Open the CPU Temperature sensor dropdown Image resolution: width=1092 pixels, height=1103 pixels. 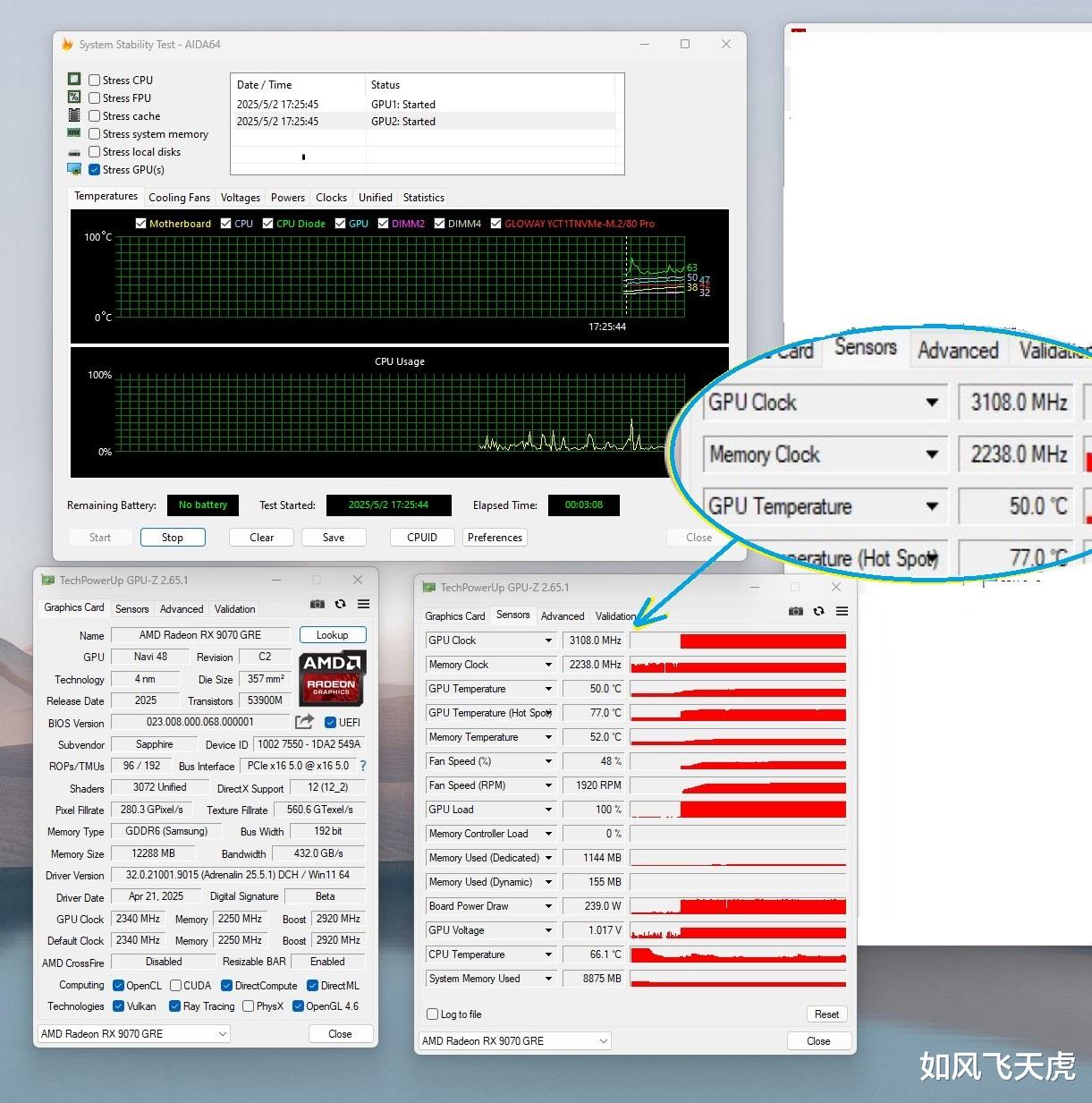(548, 955)
